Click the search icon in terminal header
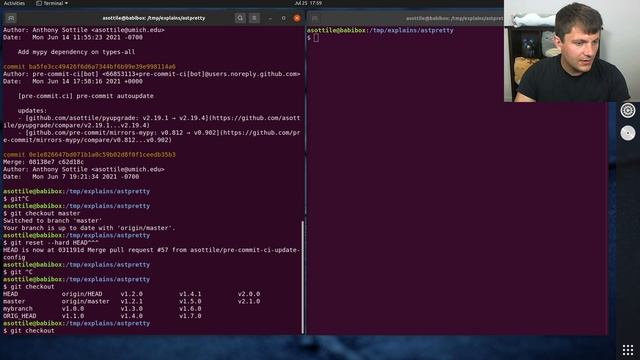Image resolution: width=640 pixels, height=360 pixels. point(240,18)
